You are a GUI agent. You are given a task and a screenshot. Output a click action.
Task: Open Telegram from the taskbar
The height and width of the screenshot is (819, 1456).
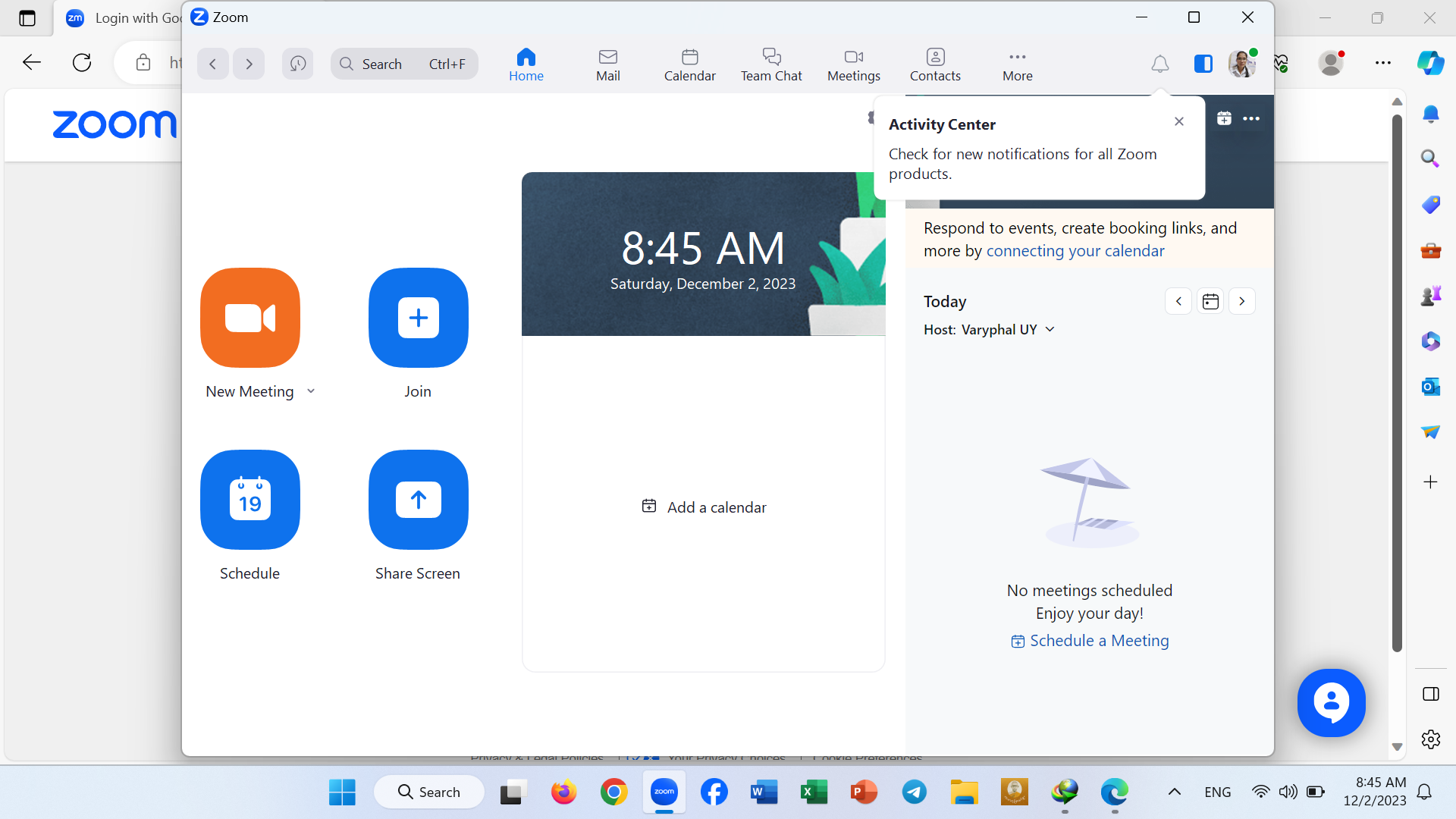914,792
